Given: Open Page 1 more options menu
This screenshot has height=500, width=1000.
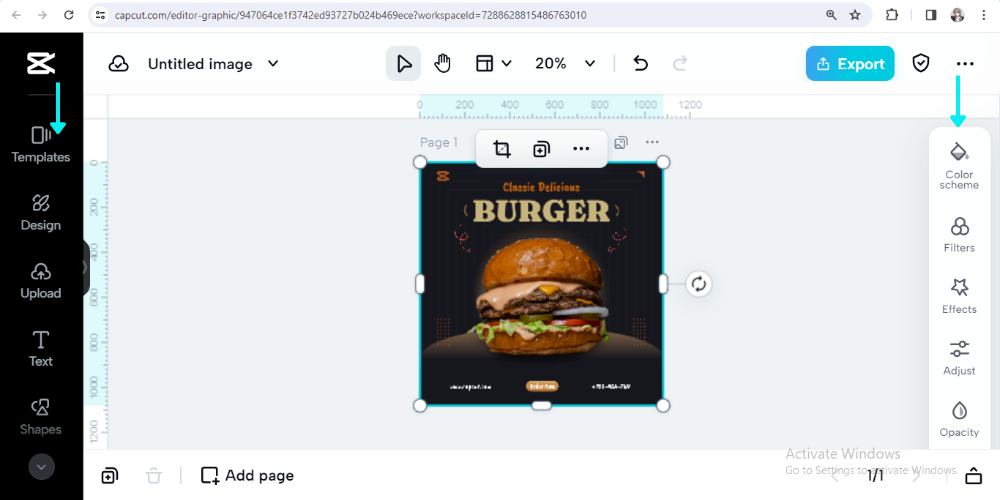Looking at the screenshot, I should coord(651,142).
